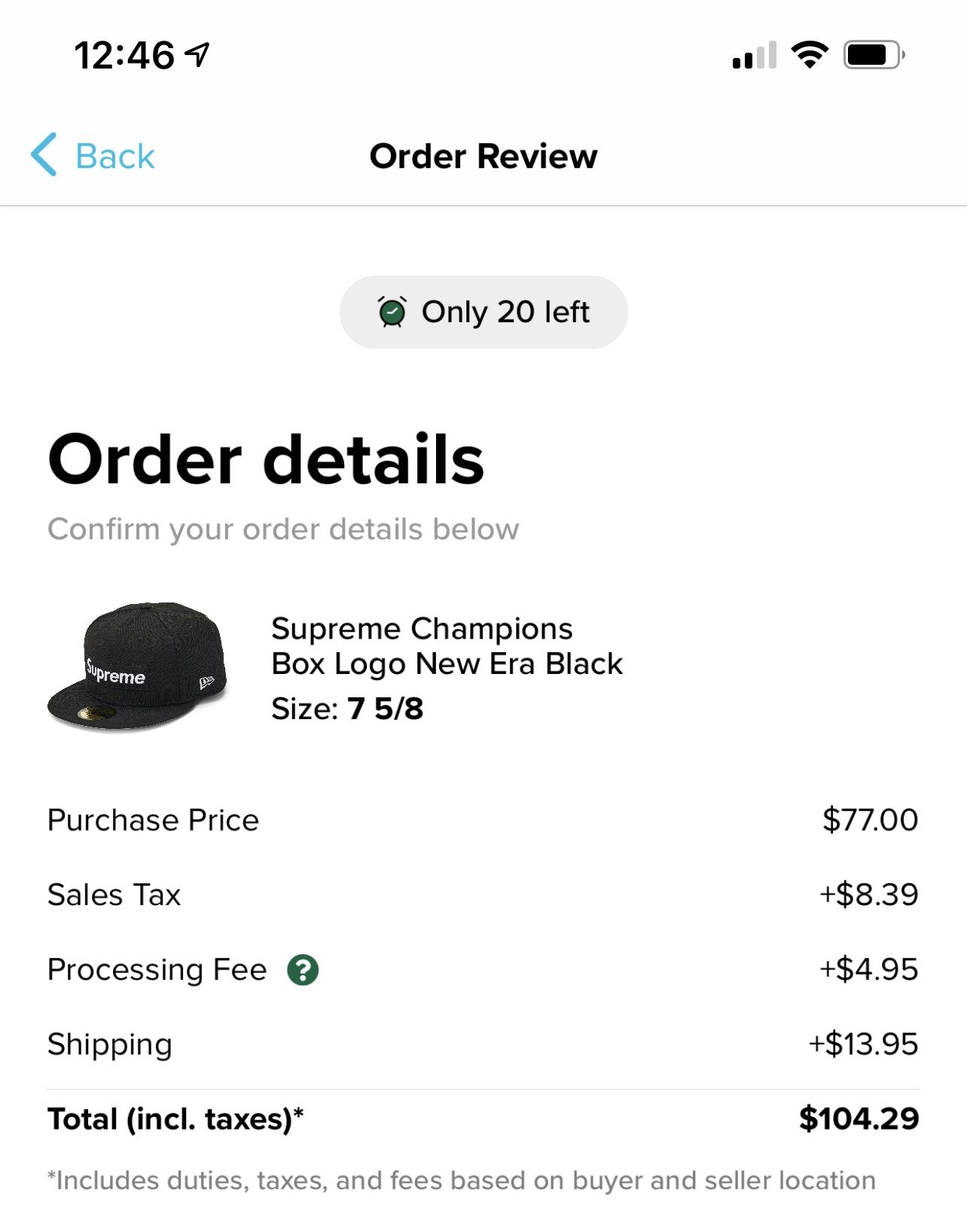Open the Processing Fee help icon
This screenshot has height=1232, width=967.
(x=304, y=970)
